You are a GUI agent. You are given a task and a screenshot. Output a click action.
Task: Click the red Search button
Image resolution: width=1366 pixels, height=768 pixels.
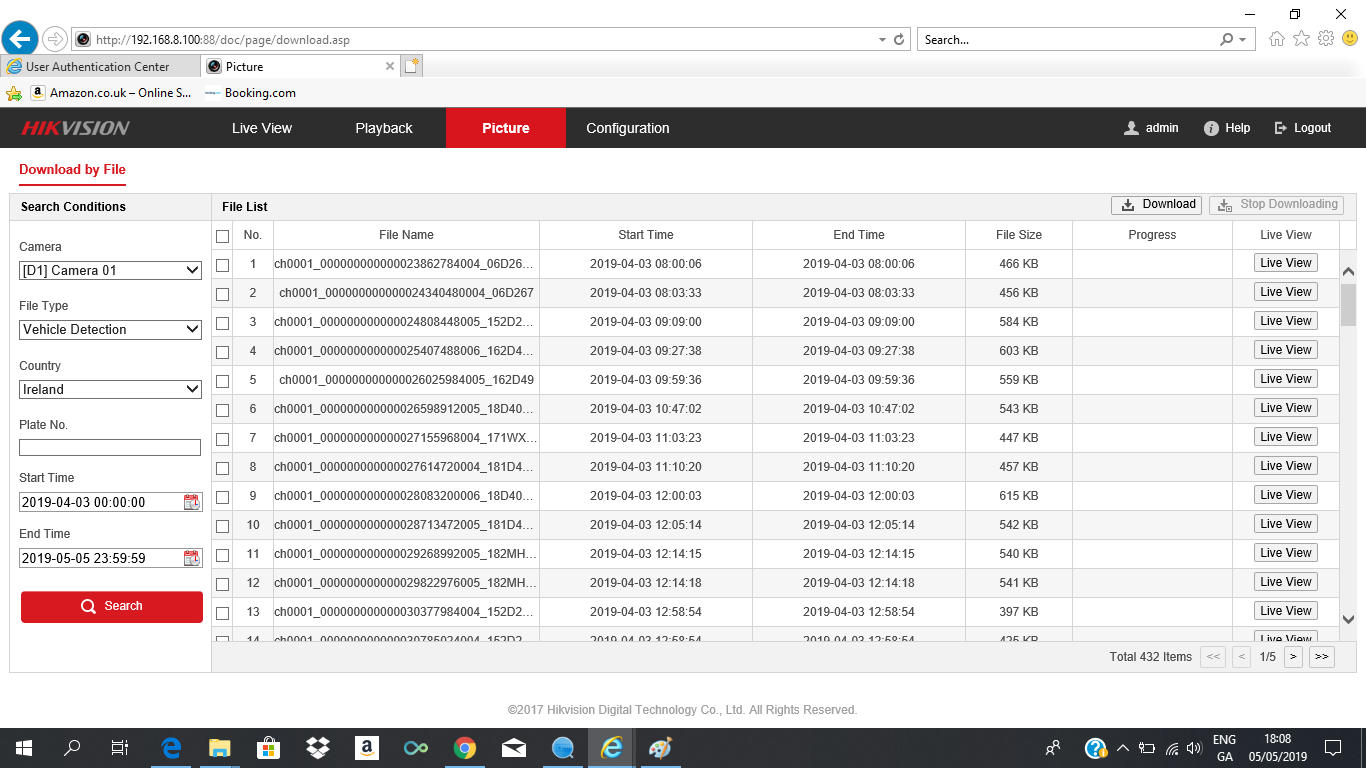pos(112,606)
